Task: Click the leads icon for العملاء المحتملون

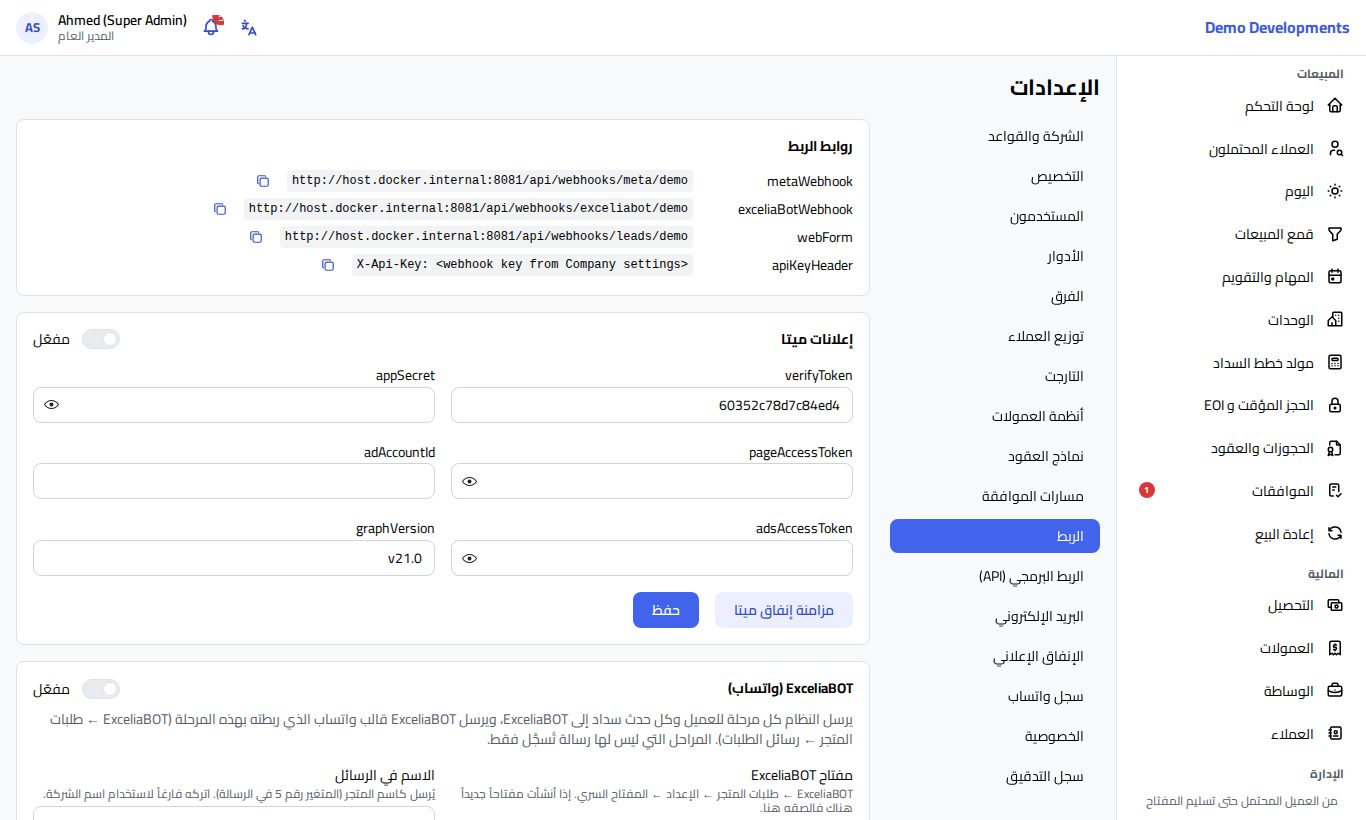Action: (x=1334, y=149)
